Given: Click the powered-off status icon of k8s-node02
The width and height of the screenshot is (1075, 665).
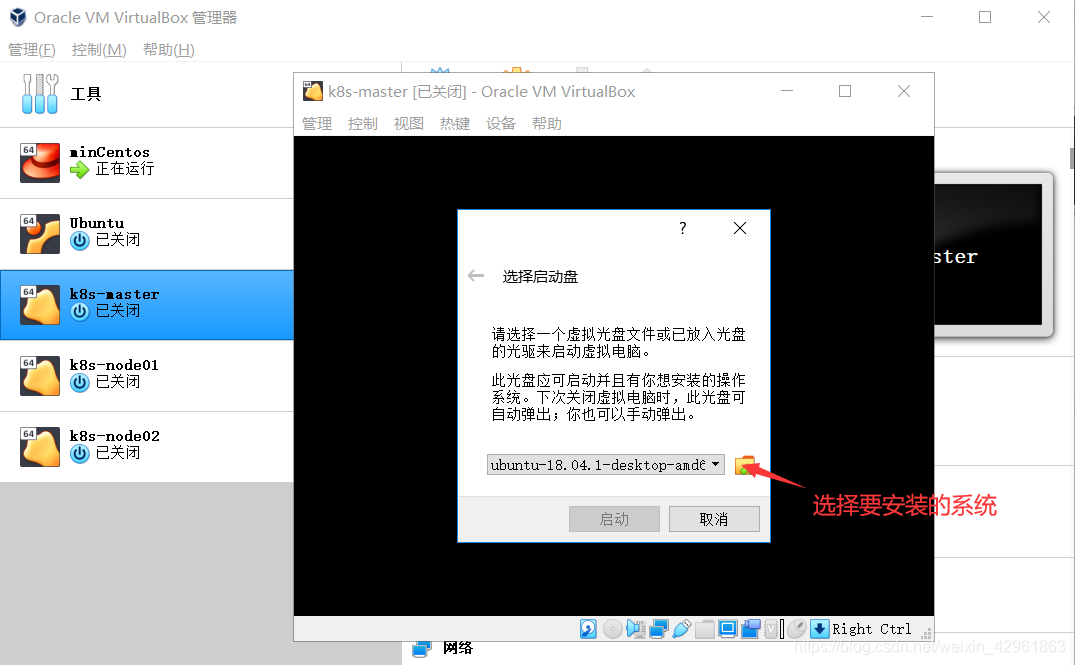Looking at the screenshot, I should tap(80, 454).
